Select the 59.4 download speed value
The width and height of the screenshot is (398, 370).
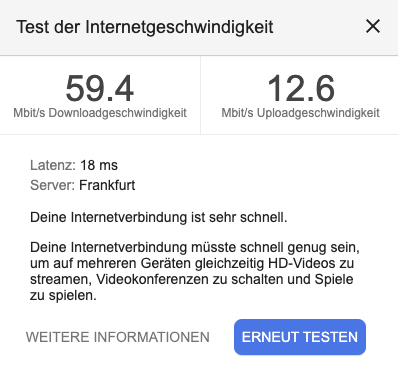click(100, 88)
